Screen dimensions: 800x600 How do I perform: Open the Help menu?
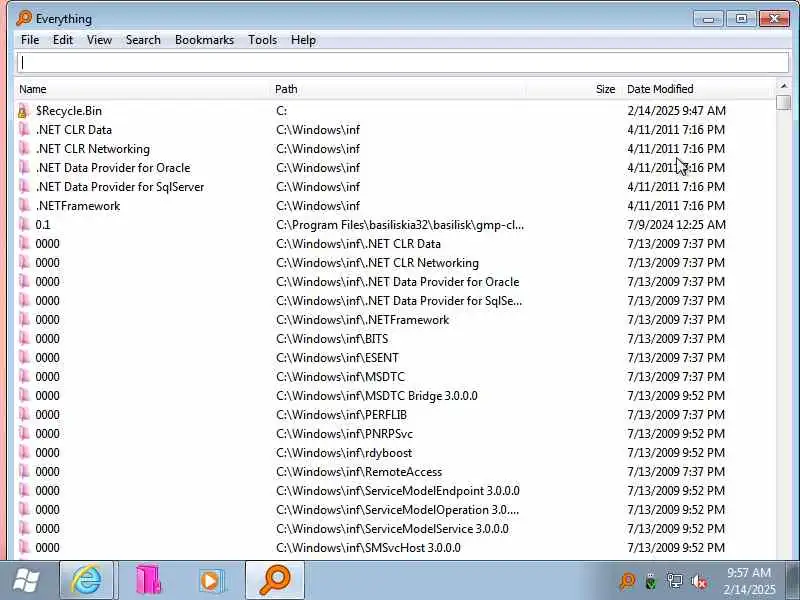click(x=303, y=40)
